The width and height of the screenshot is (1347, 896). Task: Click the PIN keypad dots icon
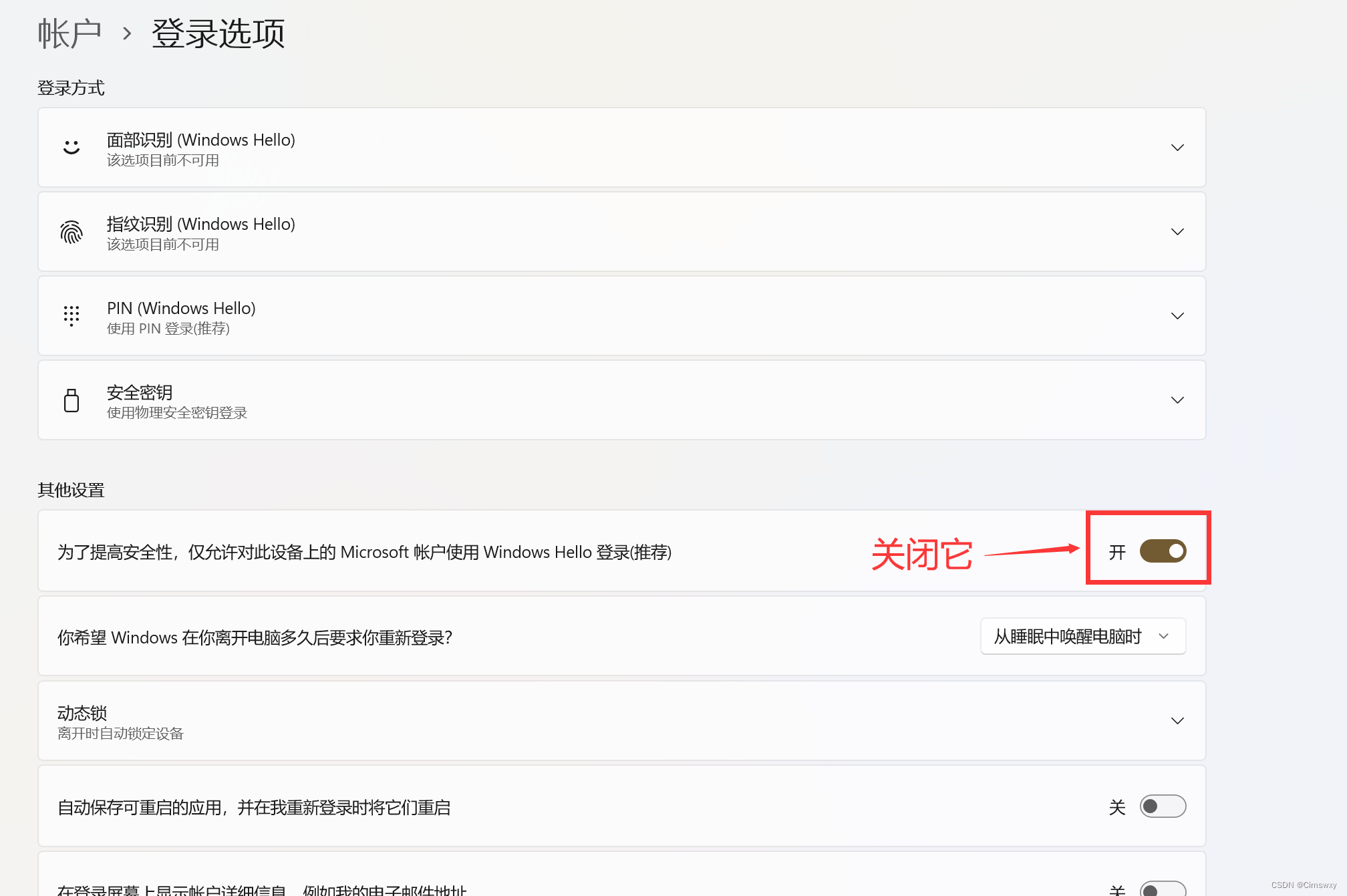71,315
